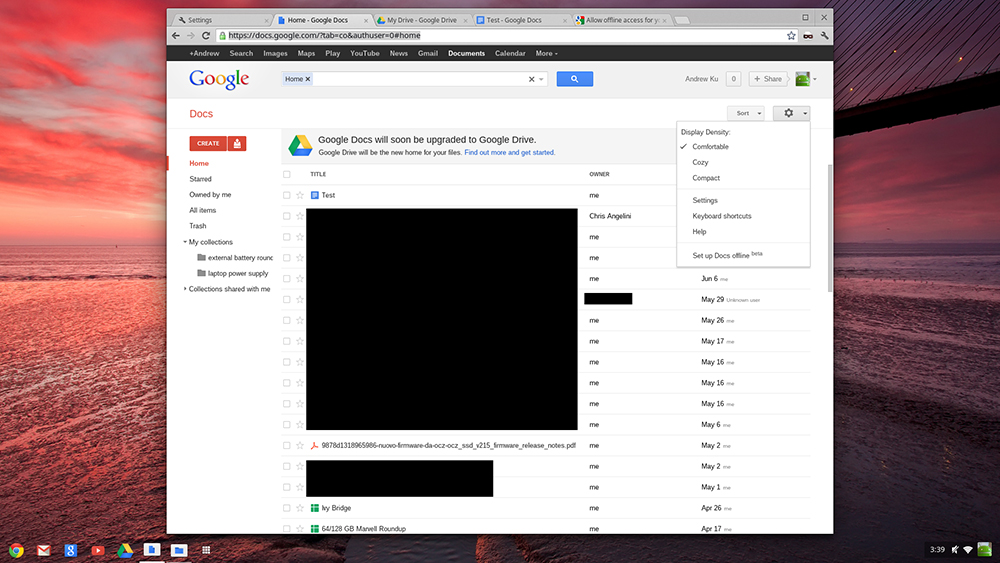Screen dimensions: 1000x563
Task: Click the Google logo
Action: point(219,79)
